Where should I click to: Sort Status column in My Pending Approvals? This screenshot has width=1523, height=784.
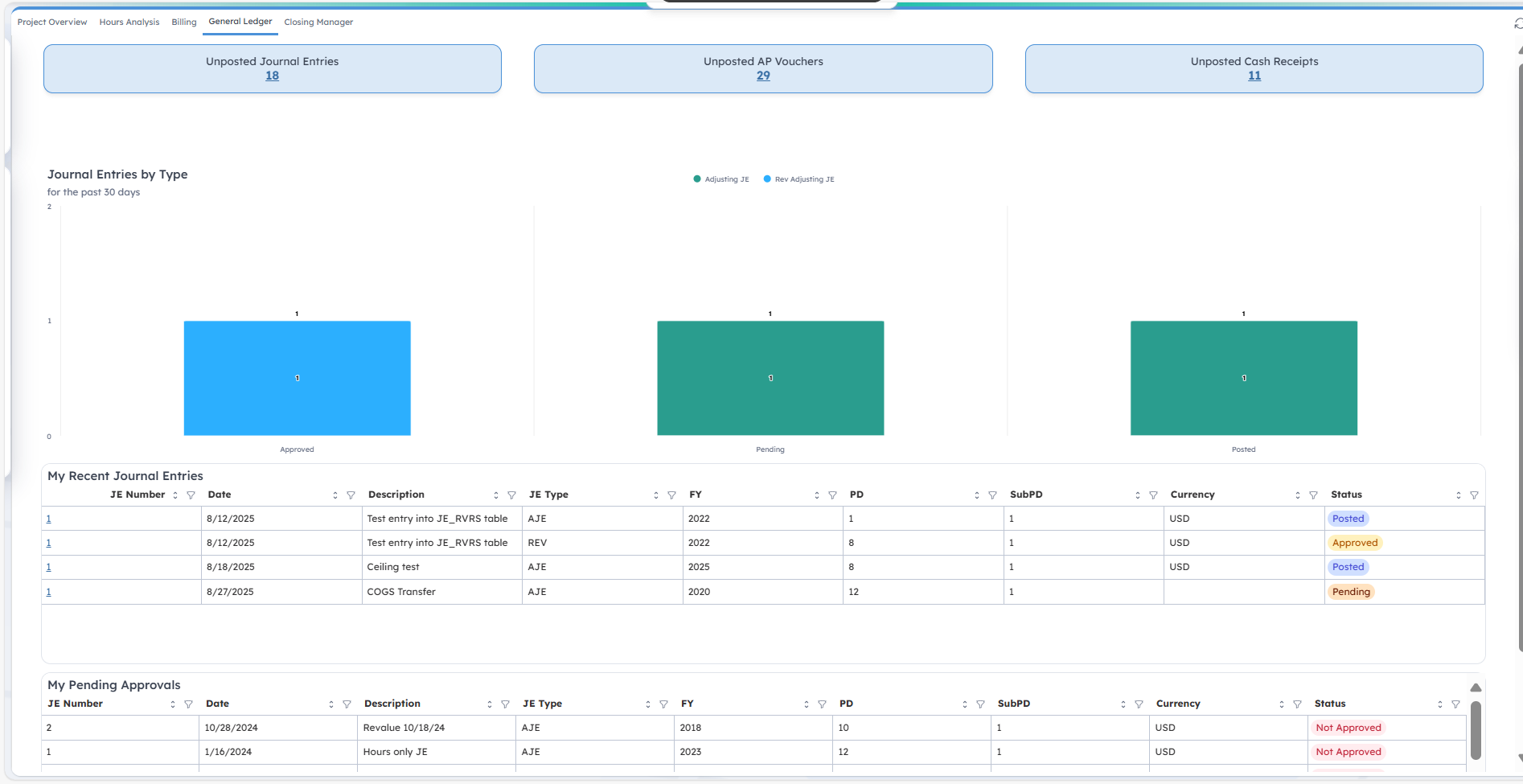[1439, 704]
